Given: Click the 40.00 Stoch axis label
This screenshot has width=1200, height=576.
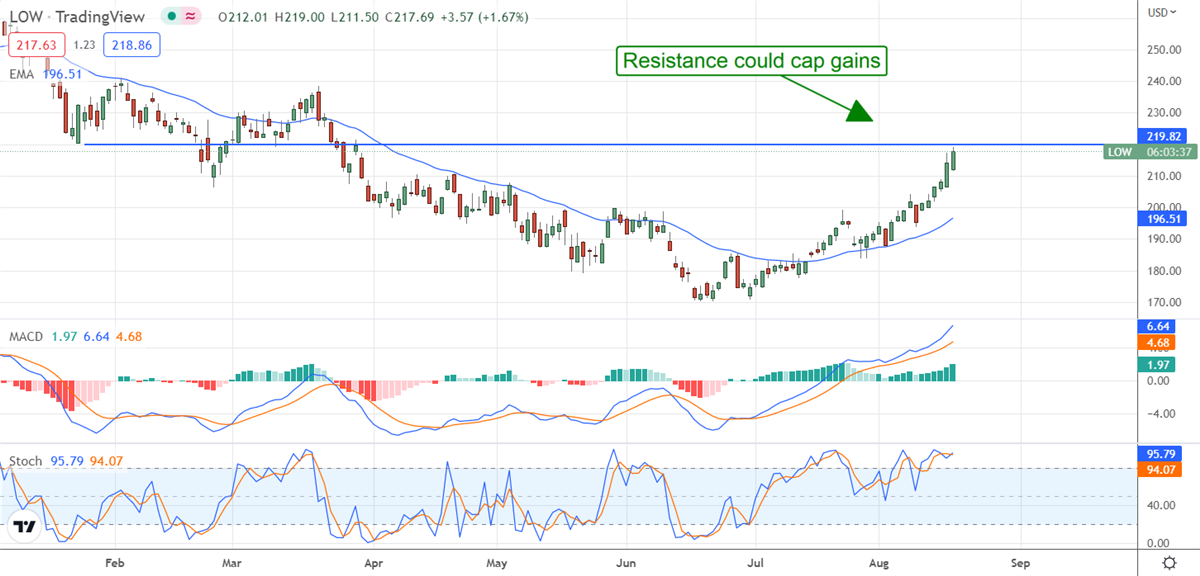Looking at the screenshot, I should (1160, 505).
